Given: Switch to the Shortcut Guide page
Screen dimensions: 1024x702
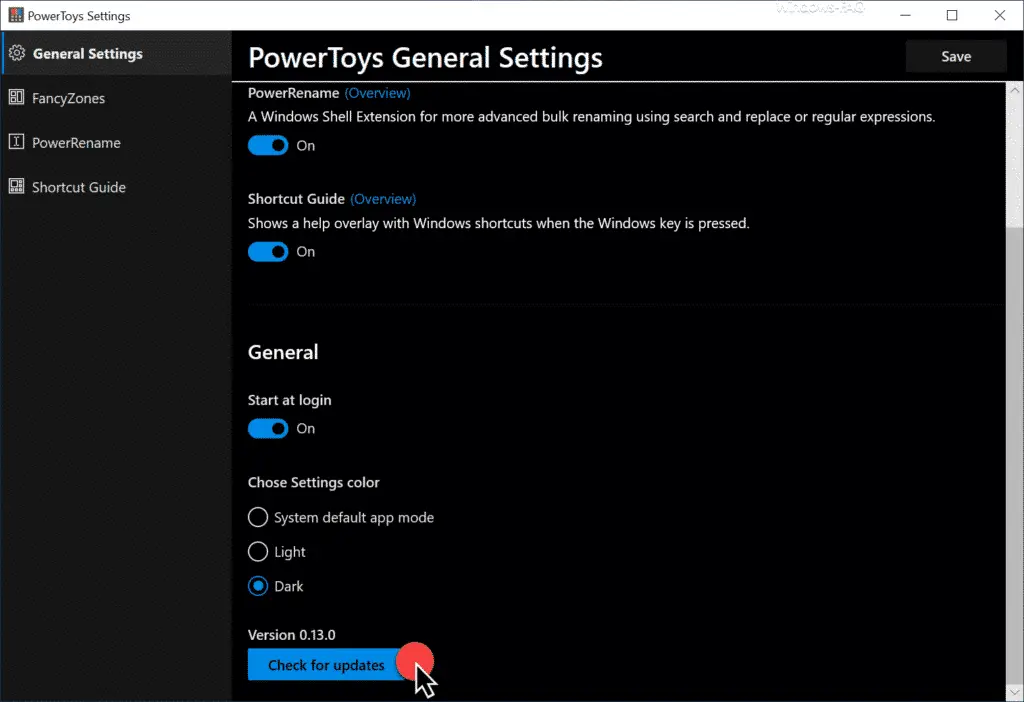Looking at the screenshot, I should (x=116, y=187).
